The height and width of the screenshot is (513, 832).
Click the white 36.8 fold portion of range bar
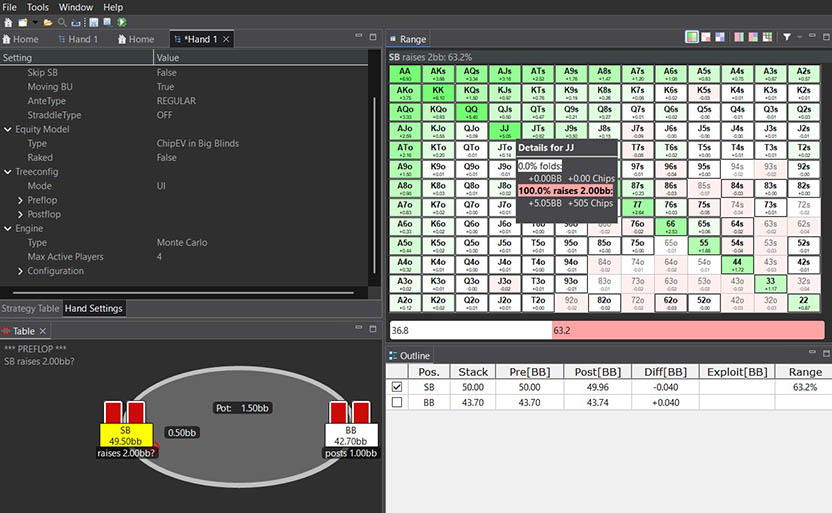point(471,330)
